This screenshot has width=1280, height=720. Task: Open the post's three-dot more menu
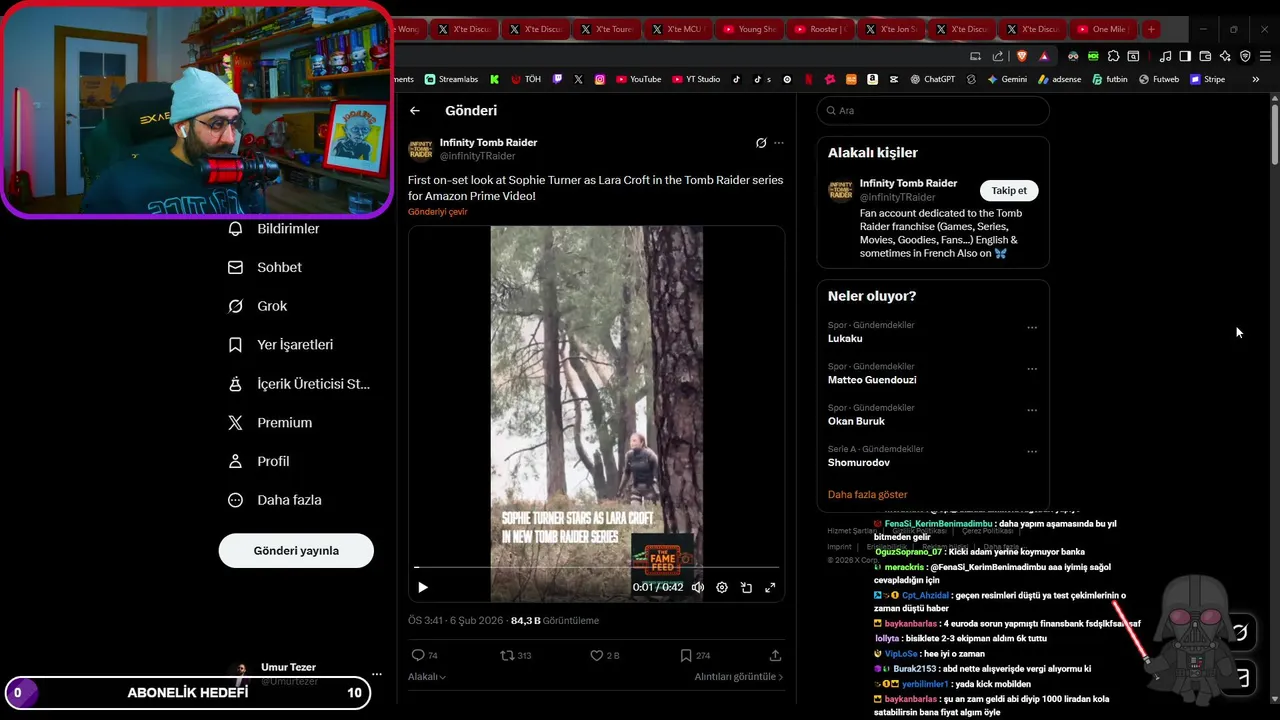point(779,143)
